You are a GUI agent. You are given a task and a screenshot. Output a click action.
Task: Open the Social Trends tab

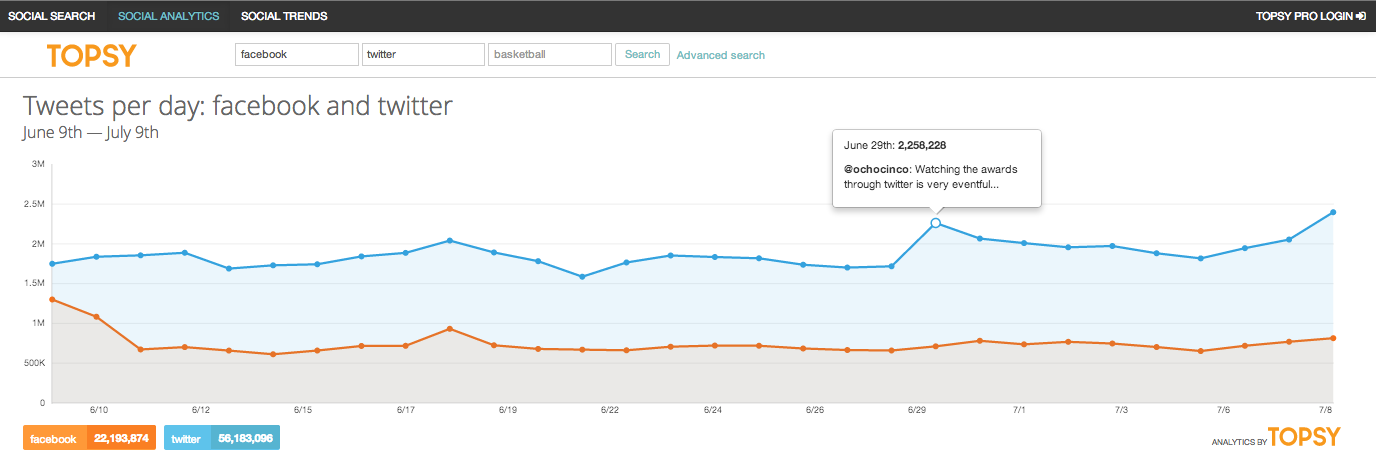pyautogui.click(x=284, y=16)
